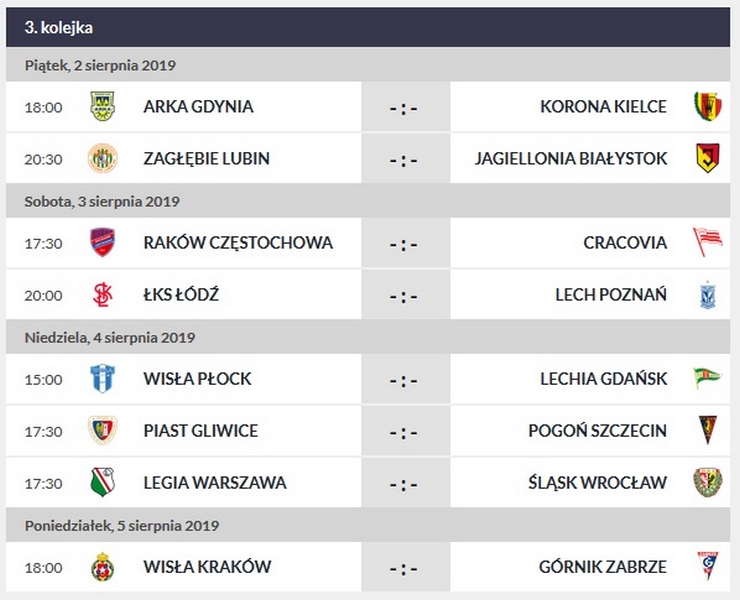This screenshot has width=740, height=600.
Task: Open the Pogoń Szczecin team link
Action: (x=597, y=431)
